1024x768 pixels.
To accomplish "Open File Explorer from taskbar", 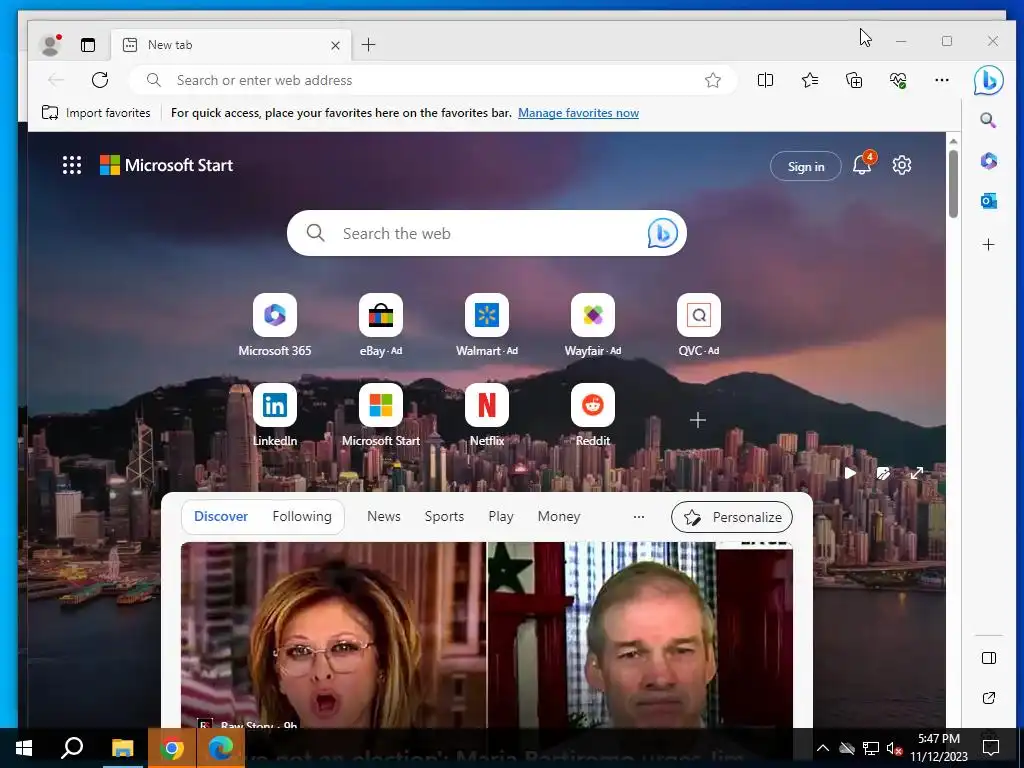I will pos(122,748).
